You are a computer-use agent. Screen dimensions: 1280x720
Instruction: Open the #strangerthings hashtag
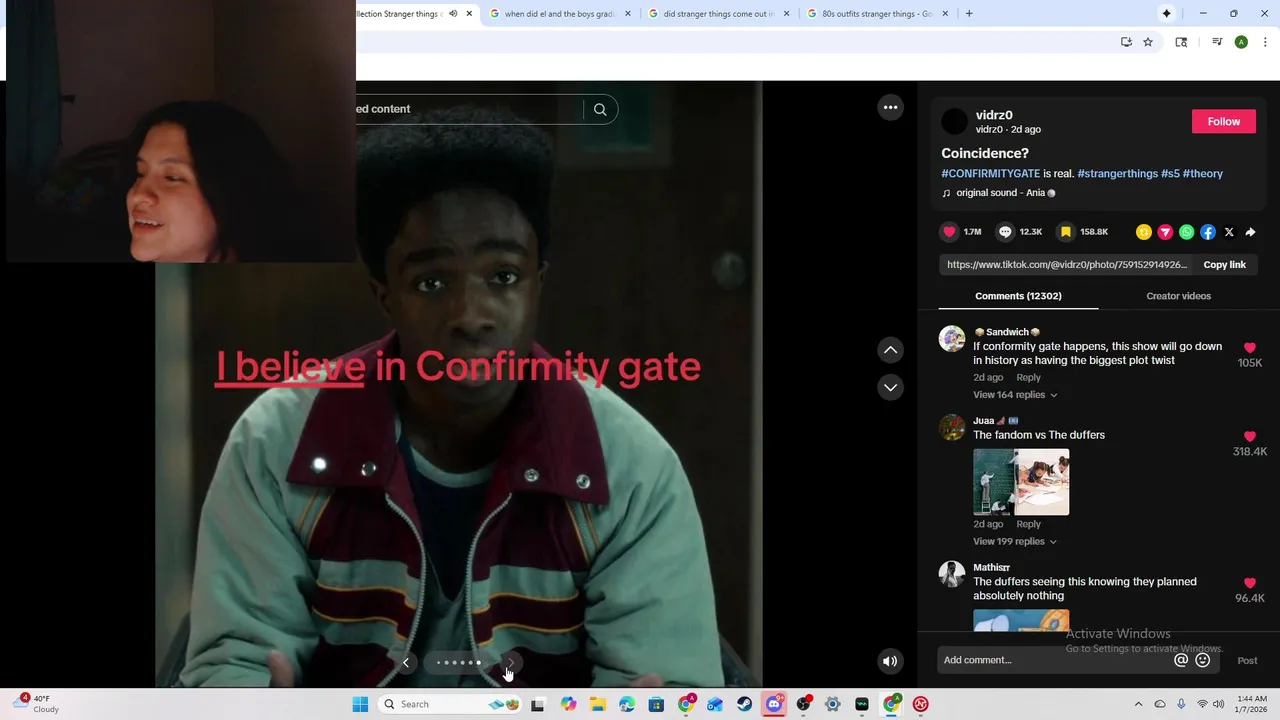tap(1117, 174)
